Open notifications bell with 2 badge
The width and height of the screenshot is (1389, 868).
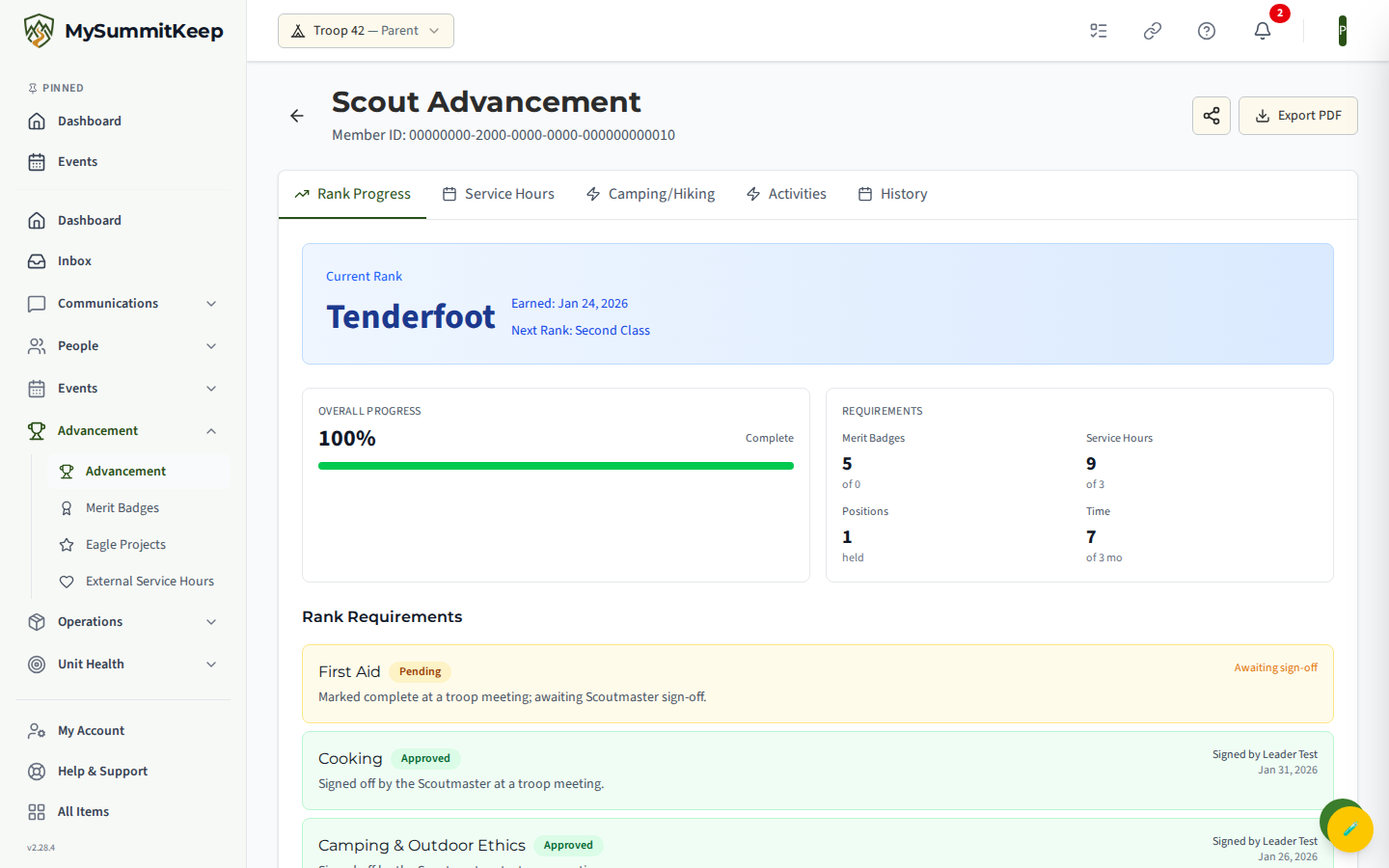click(x=1263, y=31)
